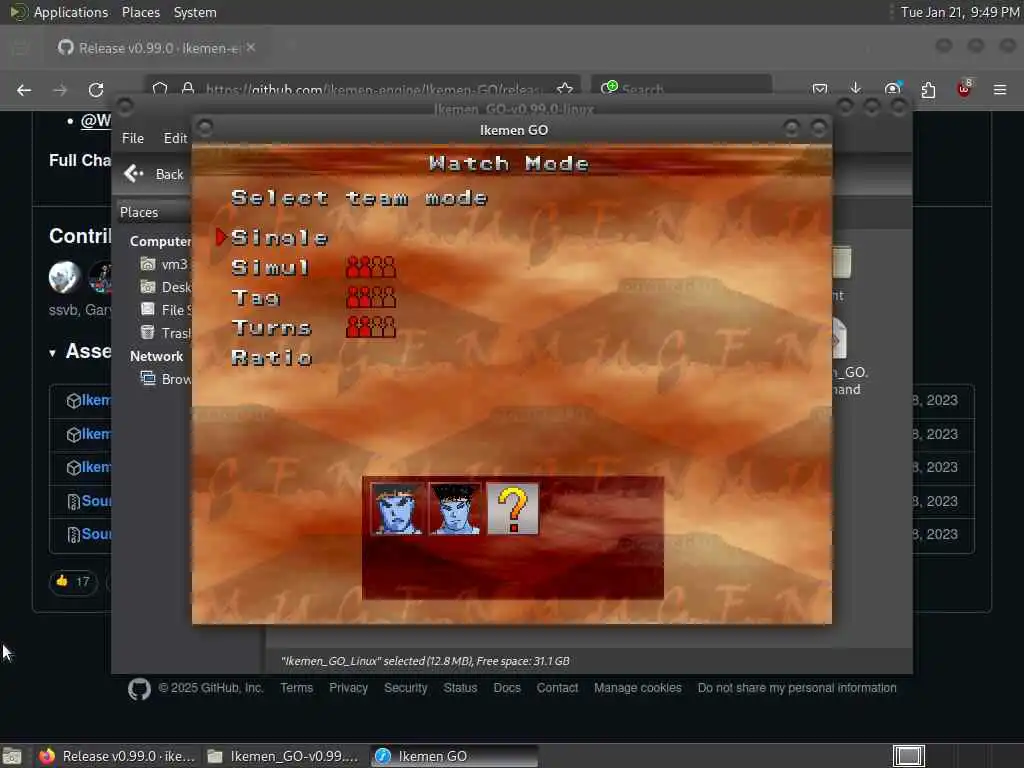The width and height of the screenshot is (1024, 768).
Task: Open Browse Network in the sidebar
Action: click(x=167, y=379)
